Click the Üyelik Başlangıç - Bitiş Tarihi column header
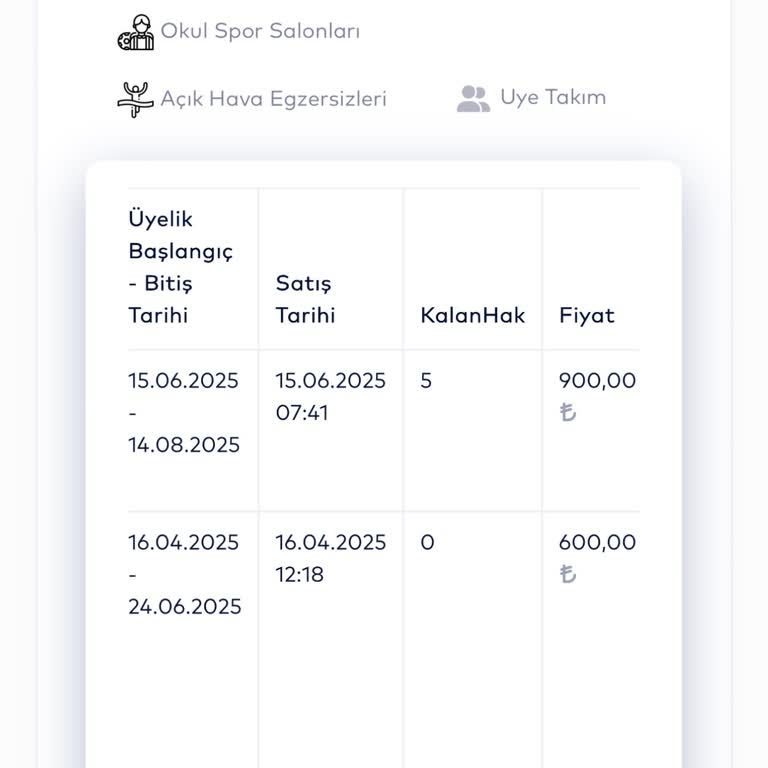Image resolution: width=768 pixels, height=768 pixels. [x=181, y=267]
